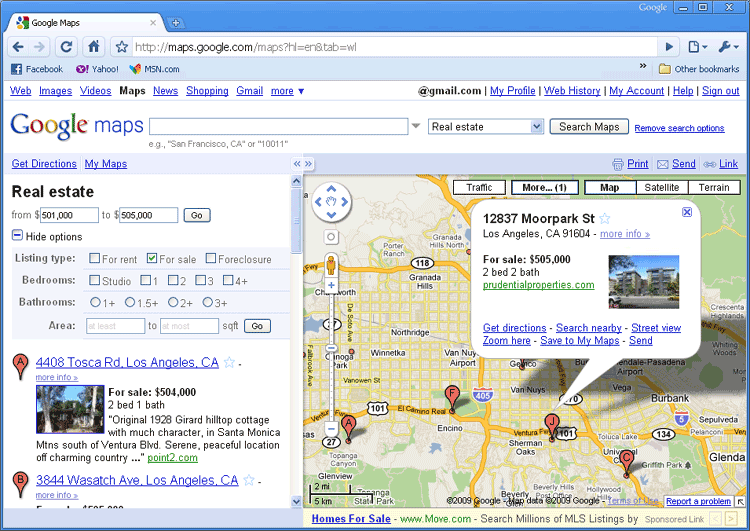750x531 pixels.
Task: Show hidden bookmarks with the chevron
Action: click(643, 66)
